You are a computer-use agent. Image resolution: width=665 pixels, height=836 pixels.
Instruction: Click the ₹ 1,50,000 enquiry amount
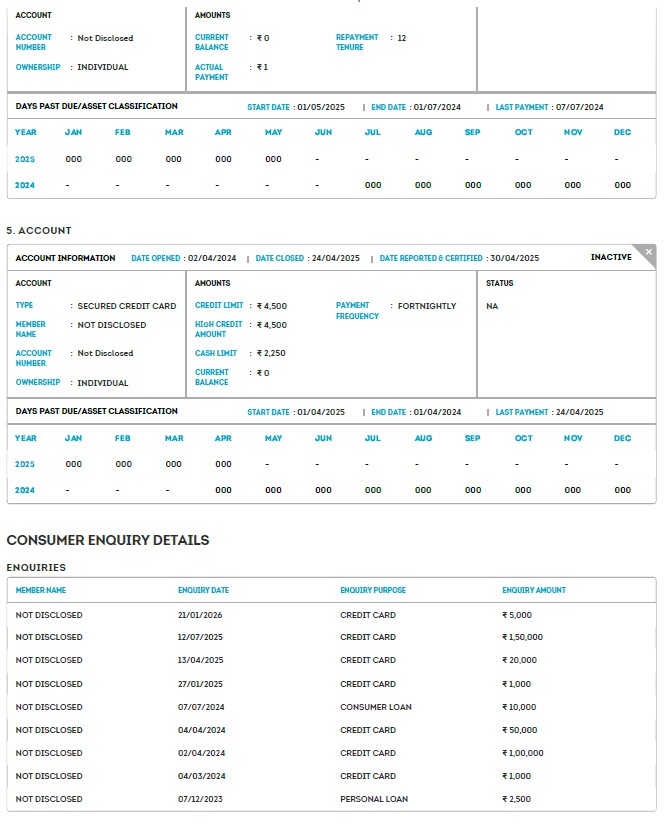[x=522, y=637]
